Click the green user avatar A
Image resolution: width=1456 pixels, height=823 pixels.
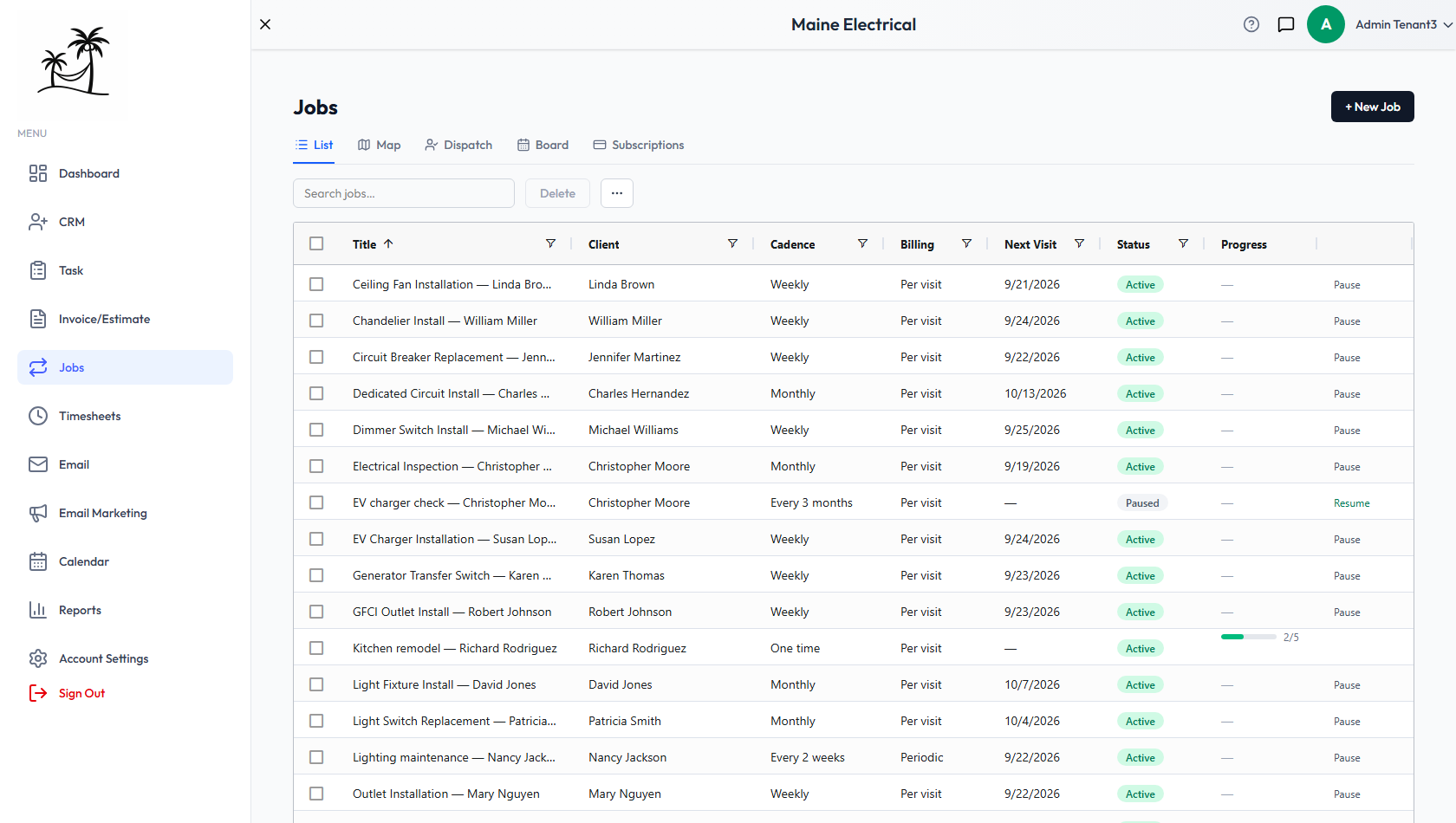[x=1326, y=24]
